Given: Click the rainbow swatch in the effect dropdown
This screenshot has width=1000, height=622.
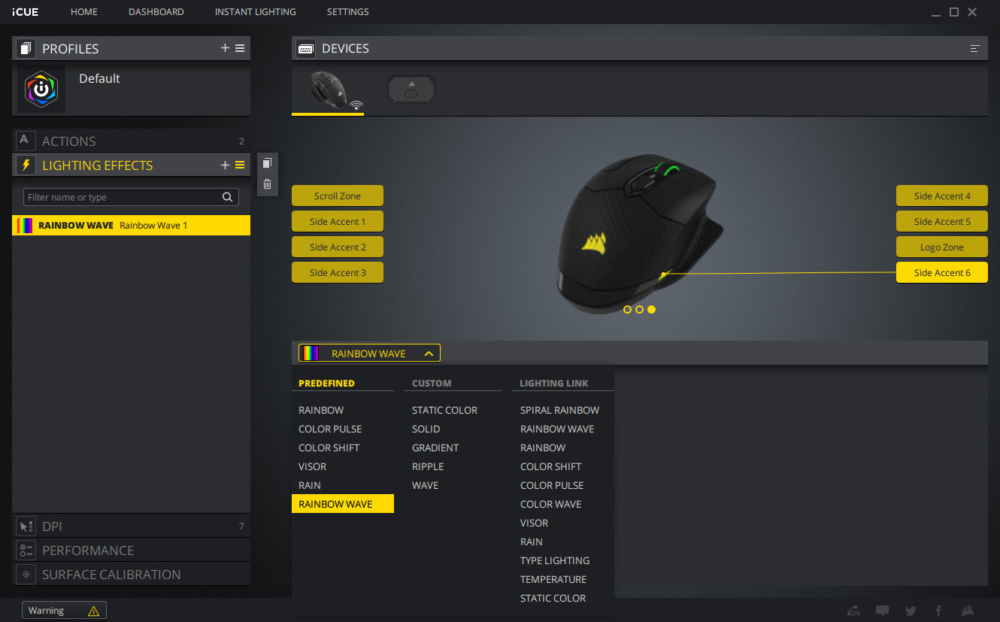Looking at the screenshot, I should 310,353.
